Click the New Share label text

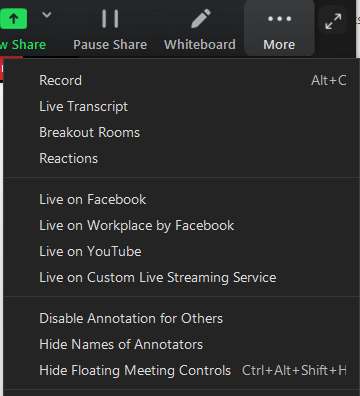pos(23,45)
